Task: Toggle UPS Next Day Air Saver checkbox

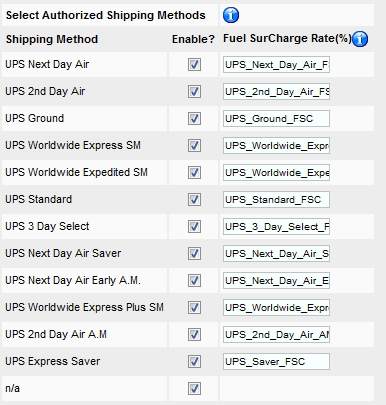Action: point(194,253)
